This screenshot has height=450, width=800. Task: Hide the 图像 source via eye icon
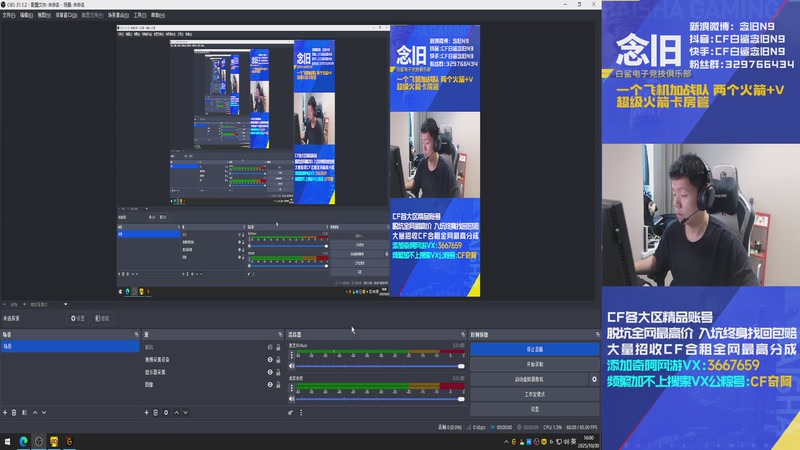[270, 384]
